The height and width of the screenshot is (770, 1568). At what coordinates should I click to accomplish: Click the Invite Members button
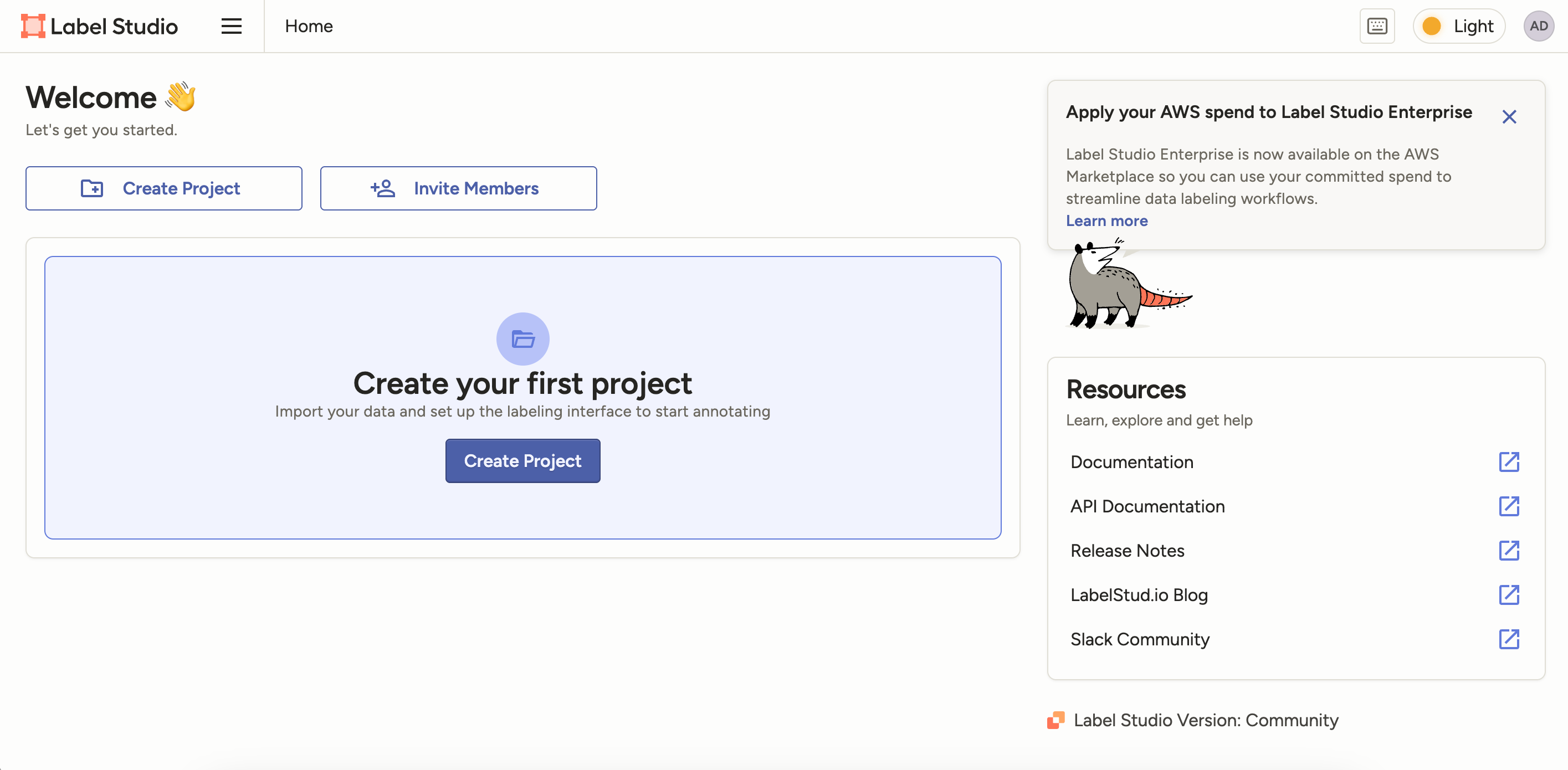[x=458, y=188]
